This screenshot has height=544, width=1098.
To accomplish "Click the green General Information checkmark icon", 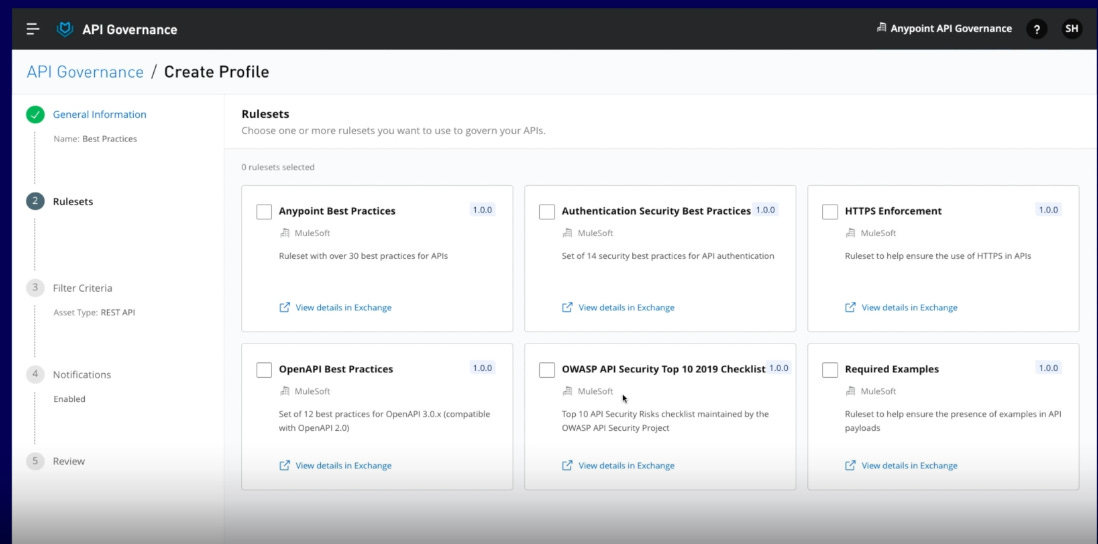I will [x=36, y=115].
